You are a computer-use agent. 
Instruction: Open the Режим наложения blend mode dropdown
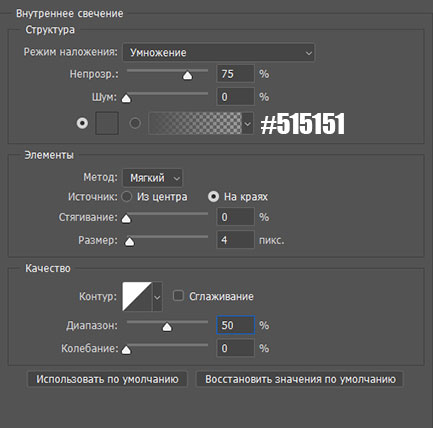point(219,52)
